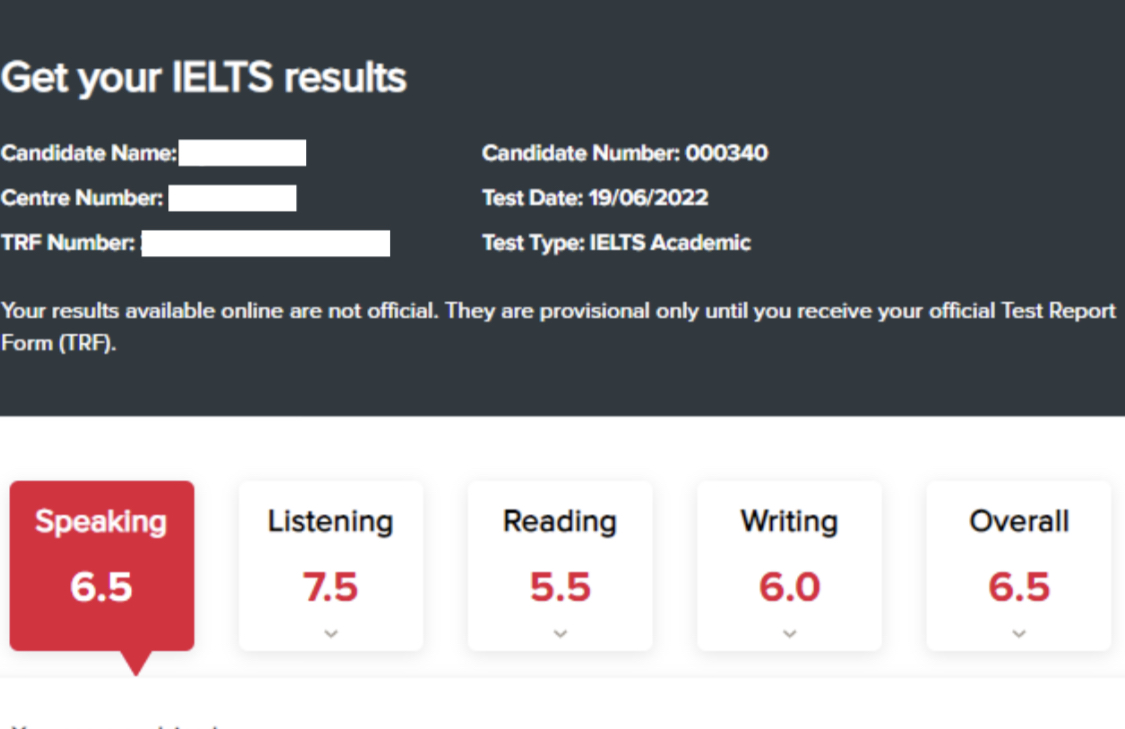Open the Listening score card
The height and width of the screenshot is (729, 1125).
click(331, 565)
